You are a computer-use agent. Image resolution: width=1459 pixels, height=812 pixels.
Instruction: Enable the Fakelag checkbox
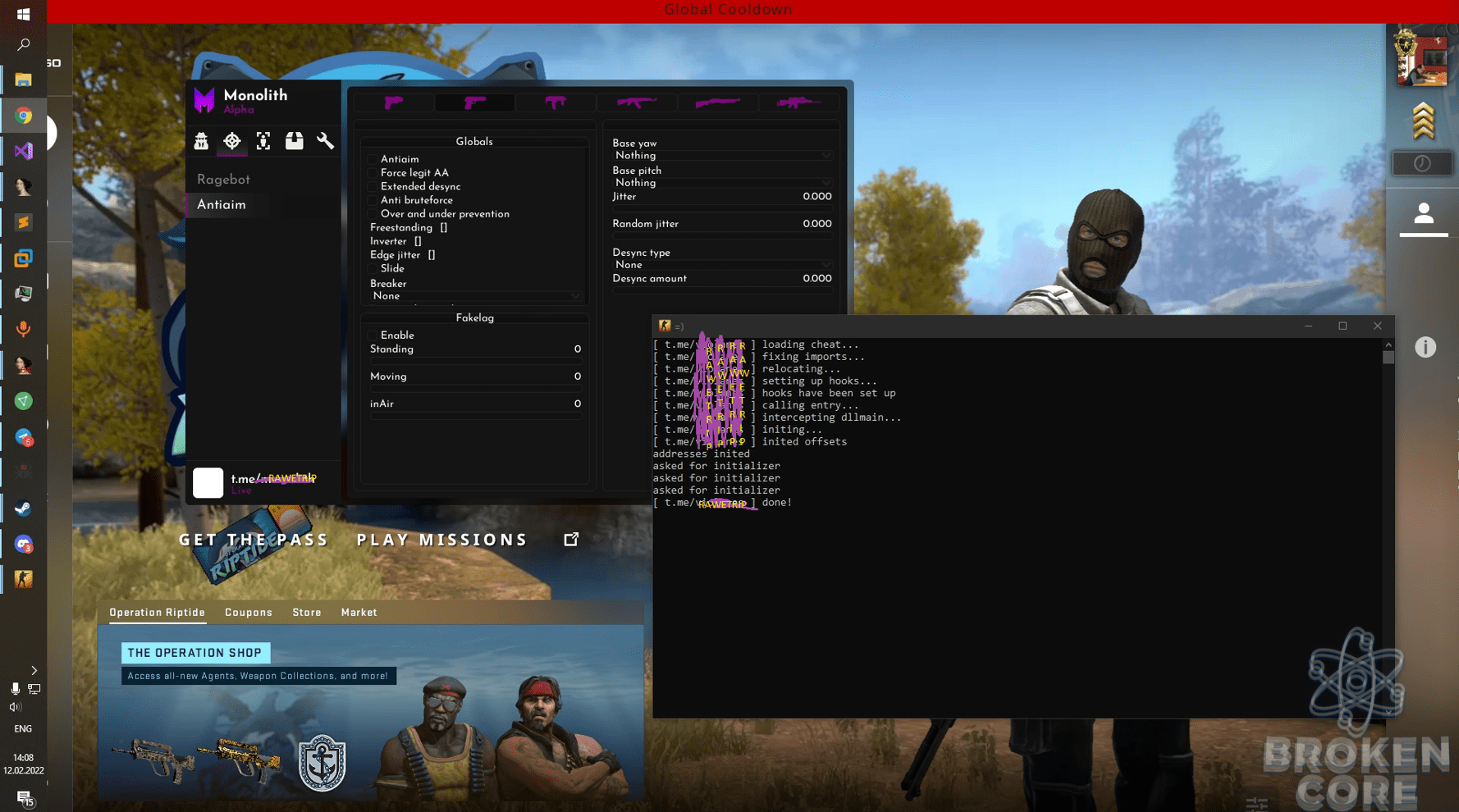[373, 335]
